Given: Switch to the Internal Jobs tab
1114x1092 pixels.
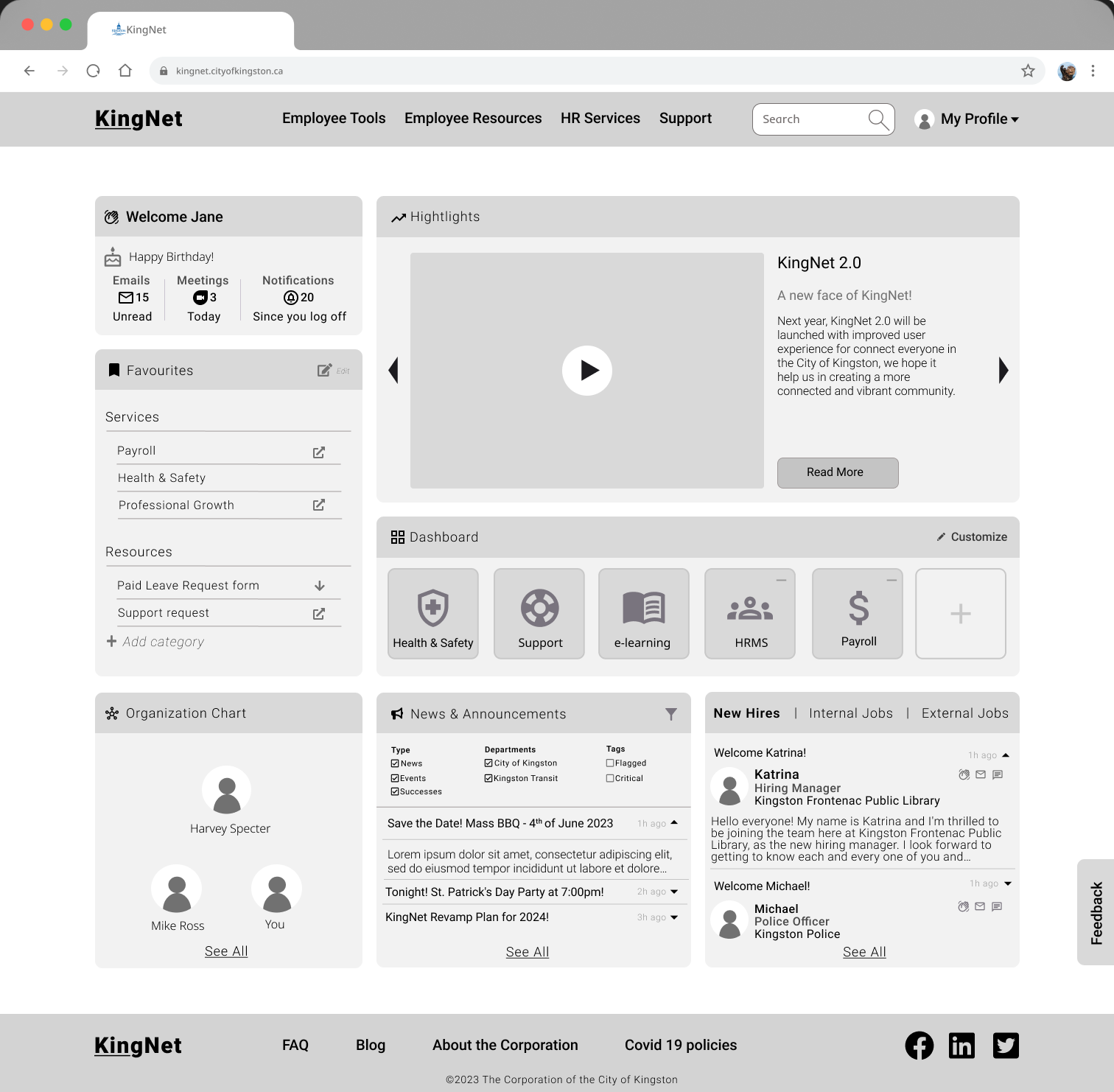Looking at the screenshot, I should pyautogui.click(x=851, y=713).
